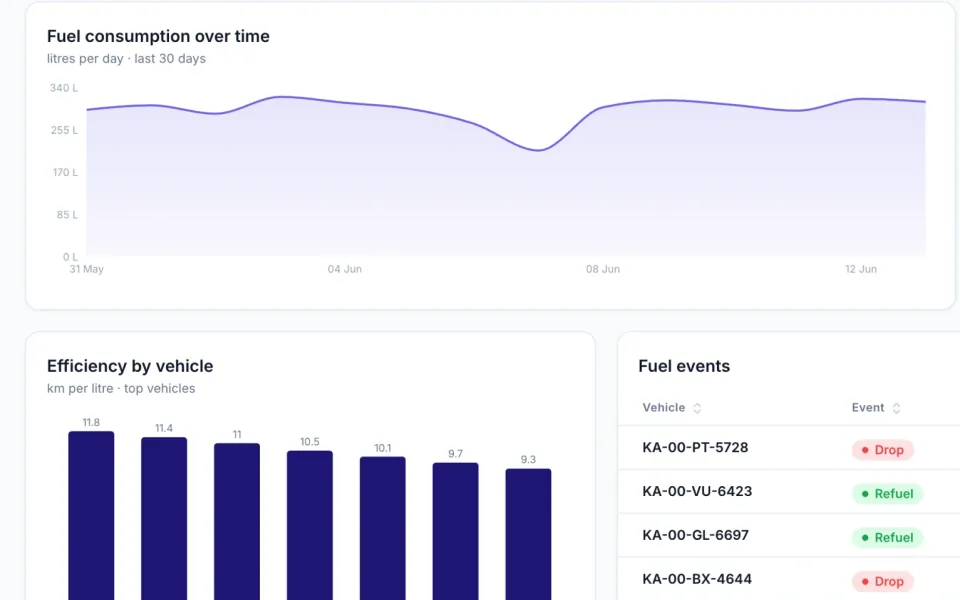Click the Drop badge for KA-00-BX-4644
Image resolution: width=960 pixels, height=600 pixels.
click(x=882, y=582)
